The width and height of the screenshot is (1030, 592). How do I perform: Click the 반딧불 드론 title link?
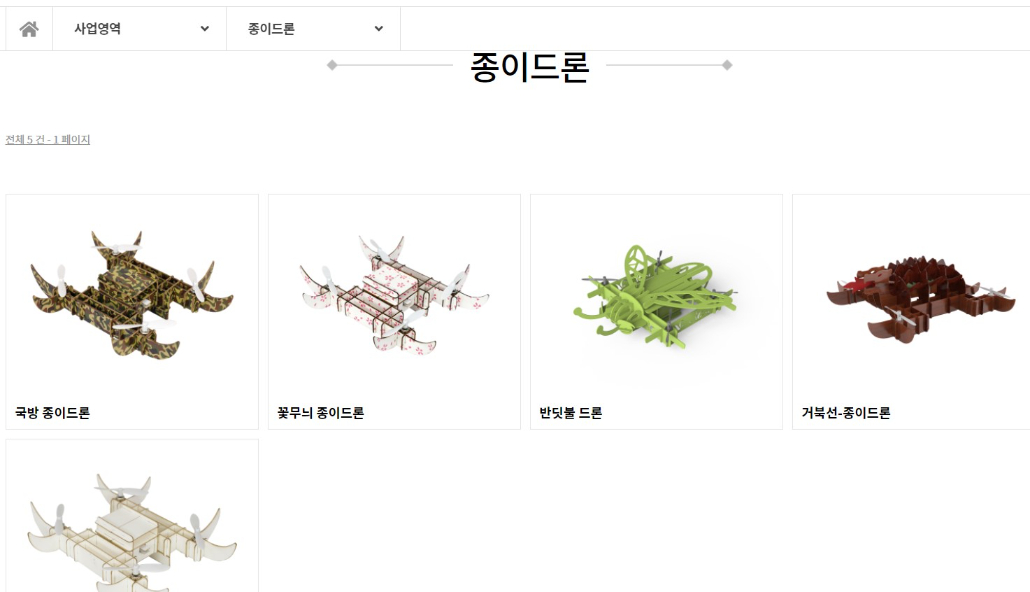click(x=571, y=413)
